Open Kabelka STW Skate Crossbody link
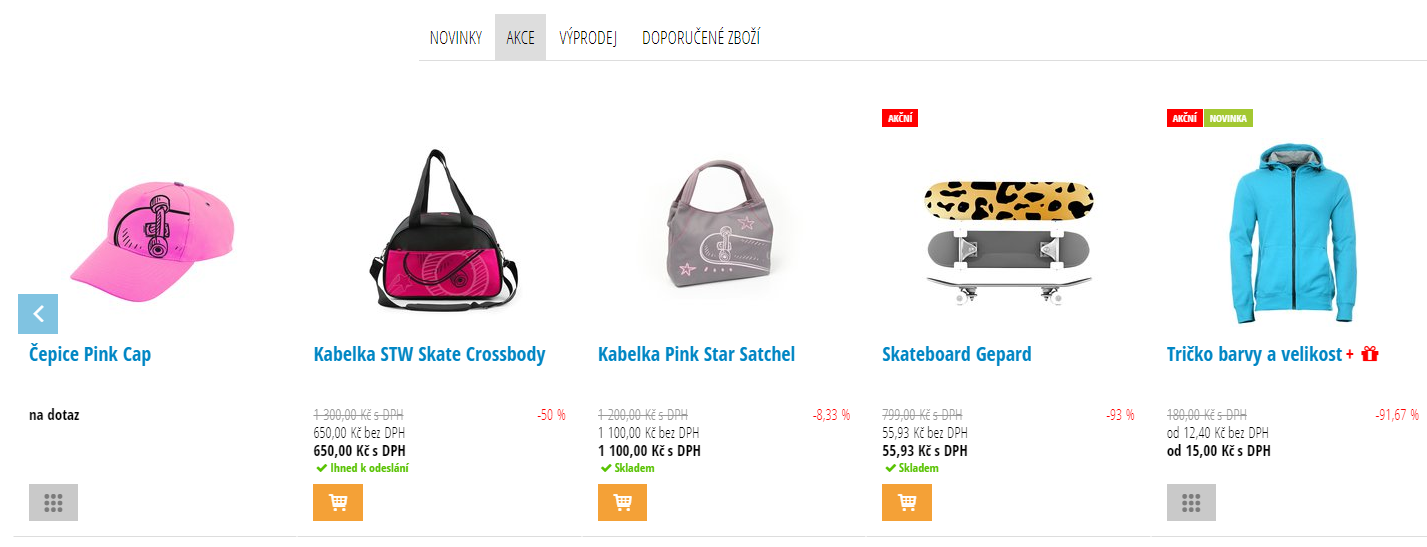1427x547 pixels. click(430, 354)
